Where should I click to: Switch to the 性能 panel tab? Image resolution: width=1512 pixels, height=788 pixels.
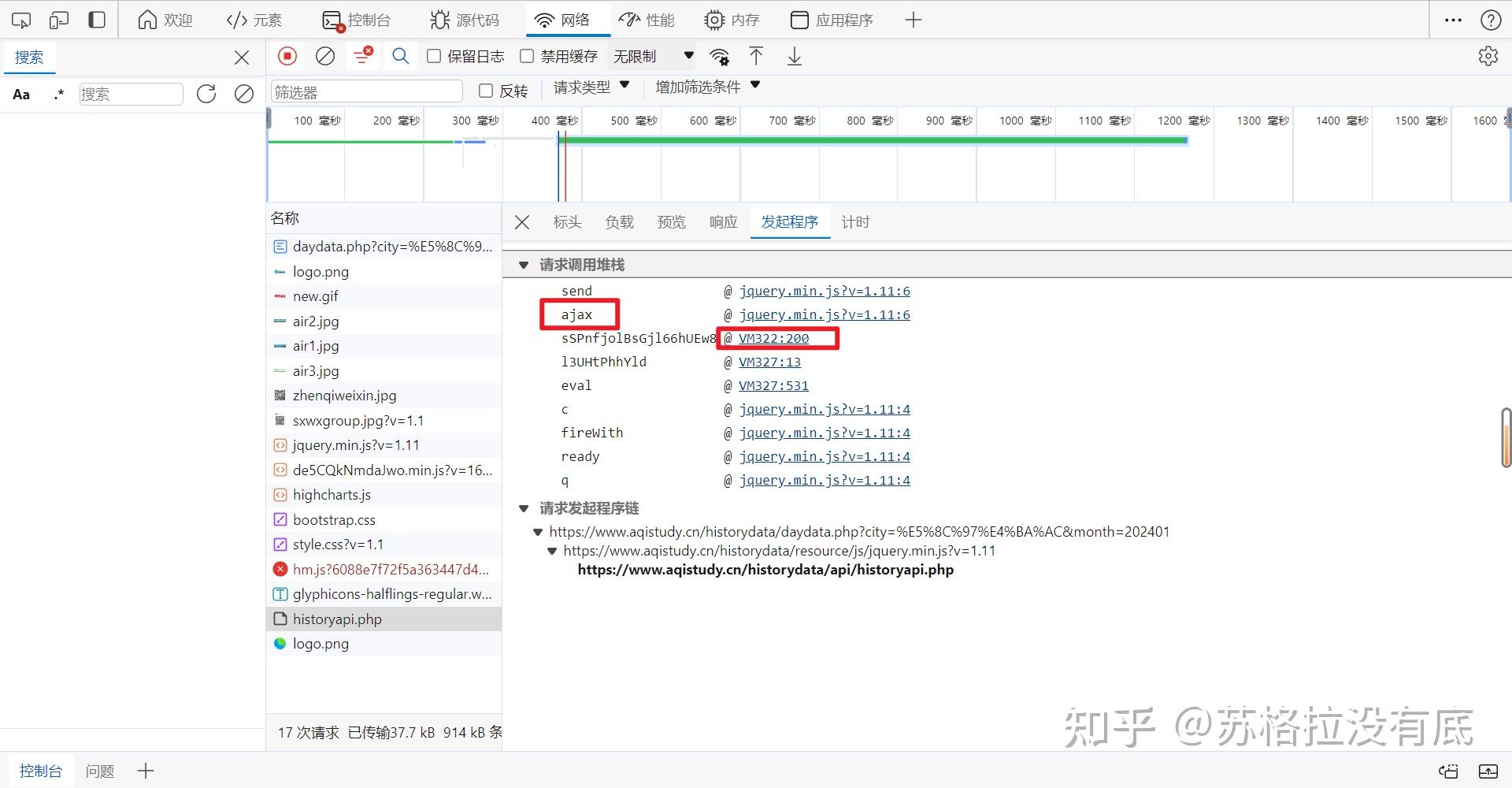[x=647, y=20]
